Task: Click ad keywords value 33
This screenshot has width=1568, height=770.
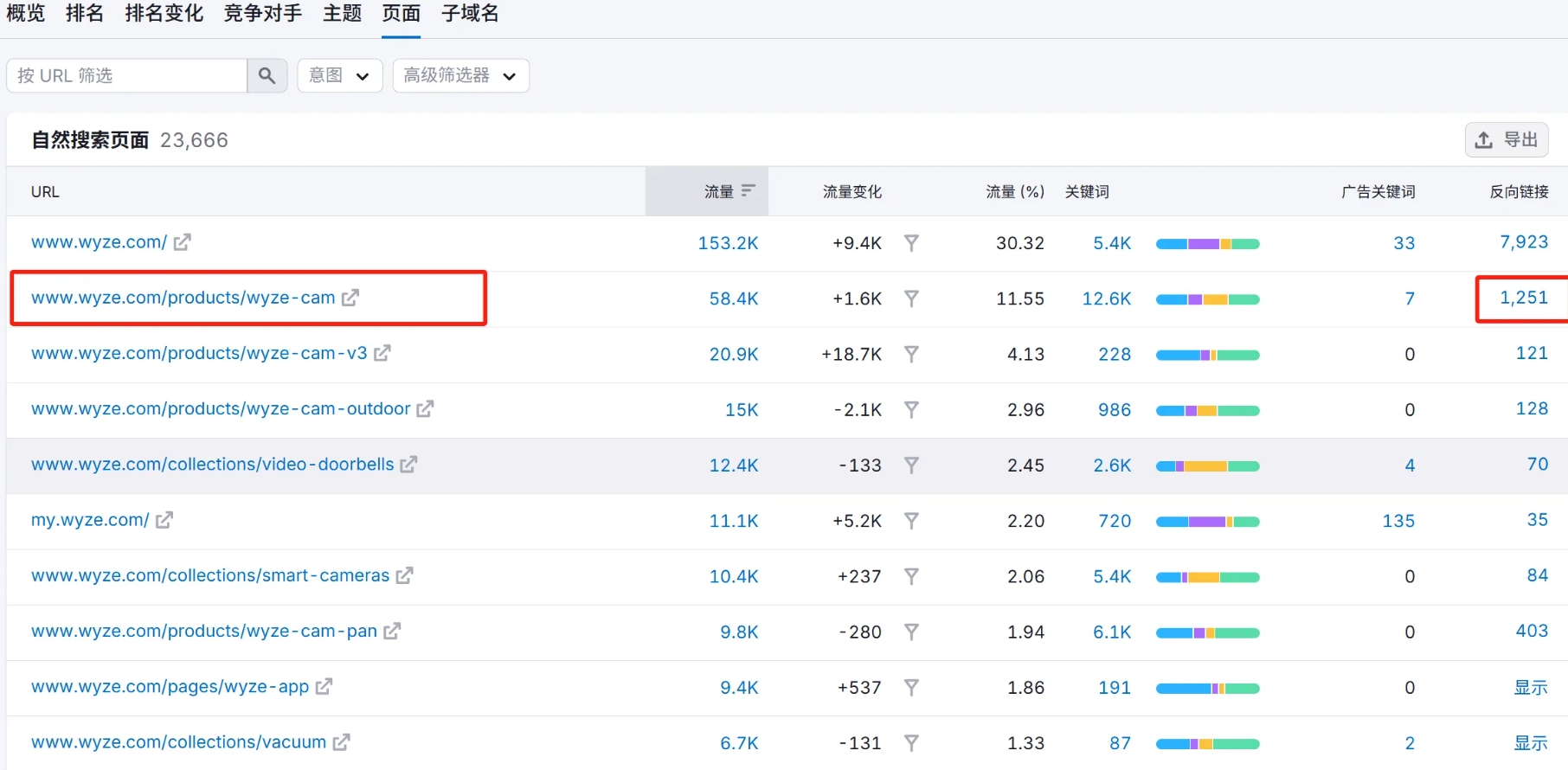Action: [1404, 243]
